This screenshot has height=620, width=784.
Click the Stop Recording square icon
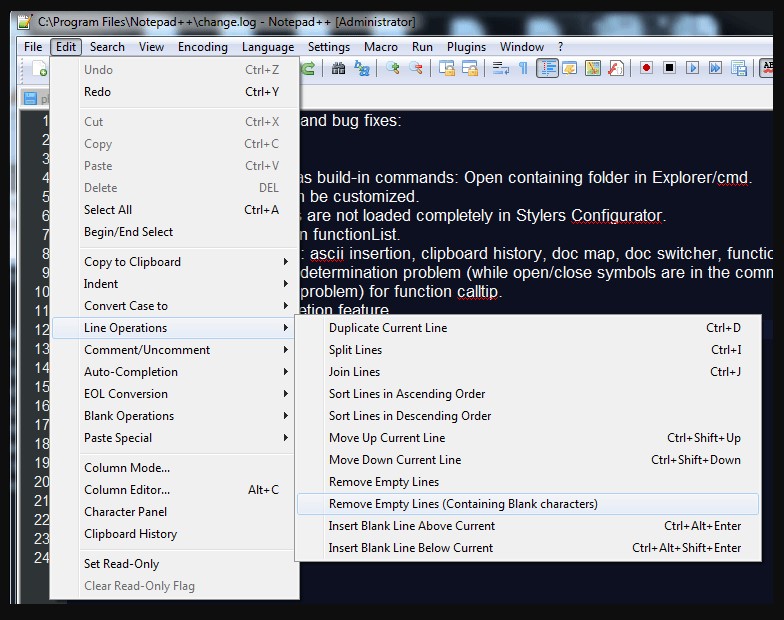[670, 68]
